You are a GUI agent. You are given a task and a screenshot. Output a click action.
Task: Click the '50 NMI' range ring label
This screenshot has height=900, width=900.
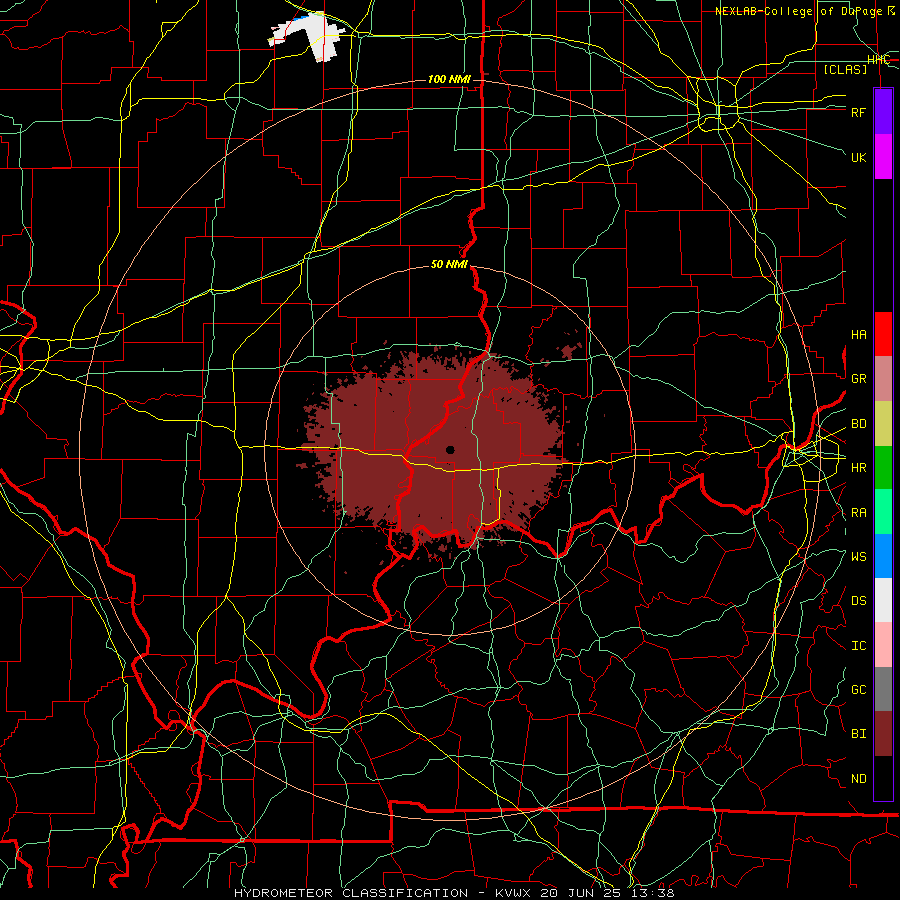(449, 265)
